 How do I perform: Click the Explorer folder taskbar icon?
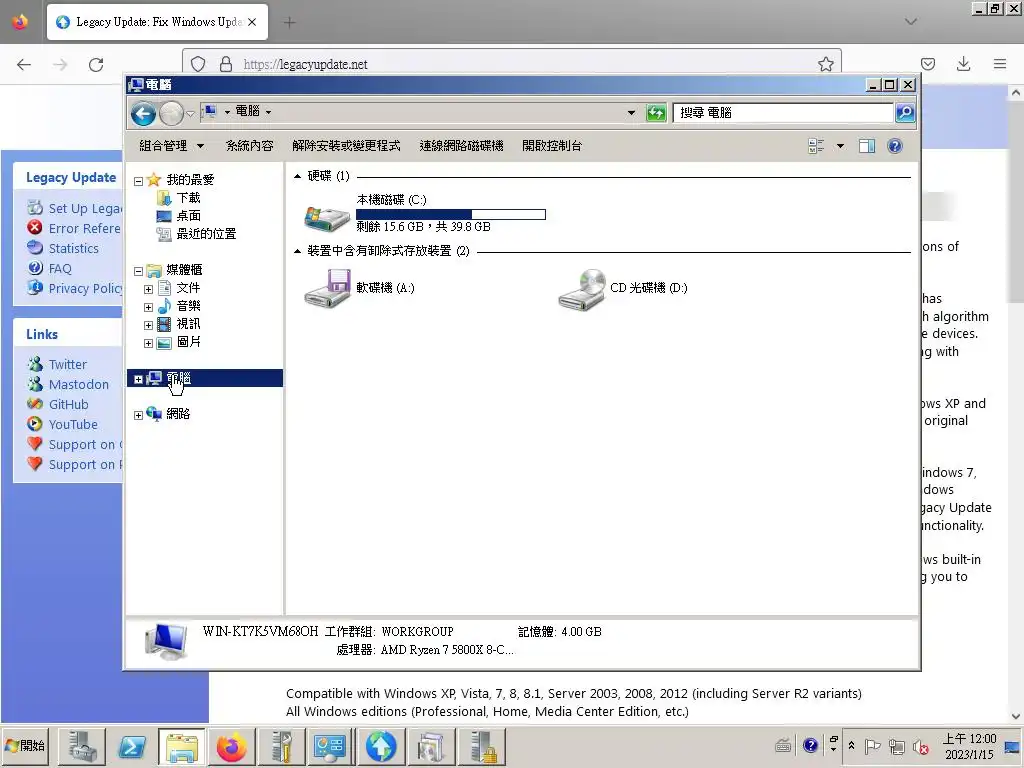182,746
